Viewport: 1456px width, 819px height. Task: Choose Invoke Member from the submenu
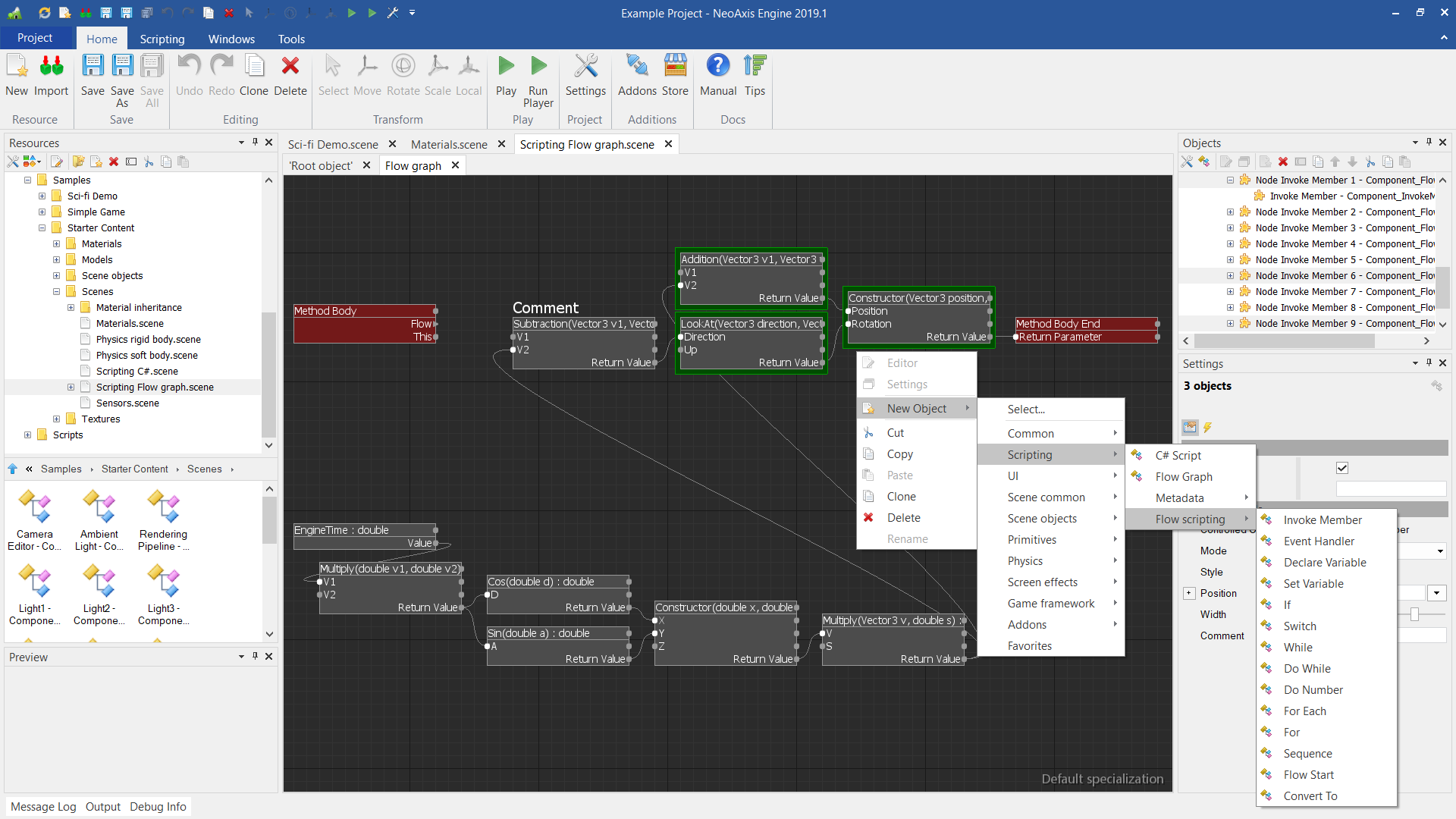[1323, 519]
